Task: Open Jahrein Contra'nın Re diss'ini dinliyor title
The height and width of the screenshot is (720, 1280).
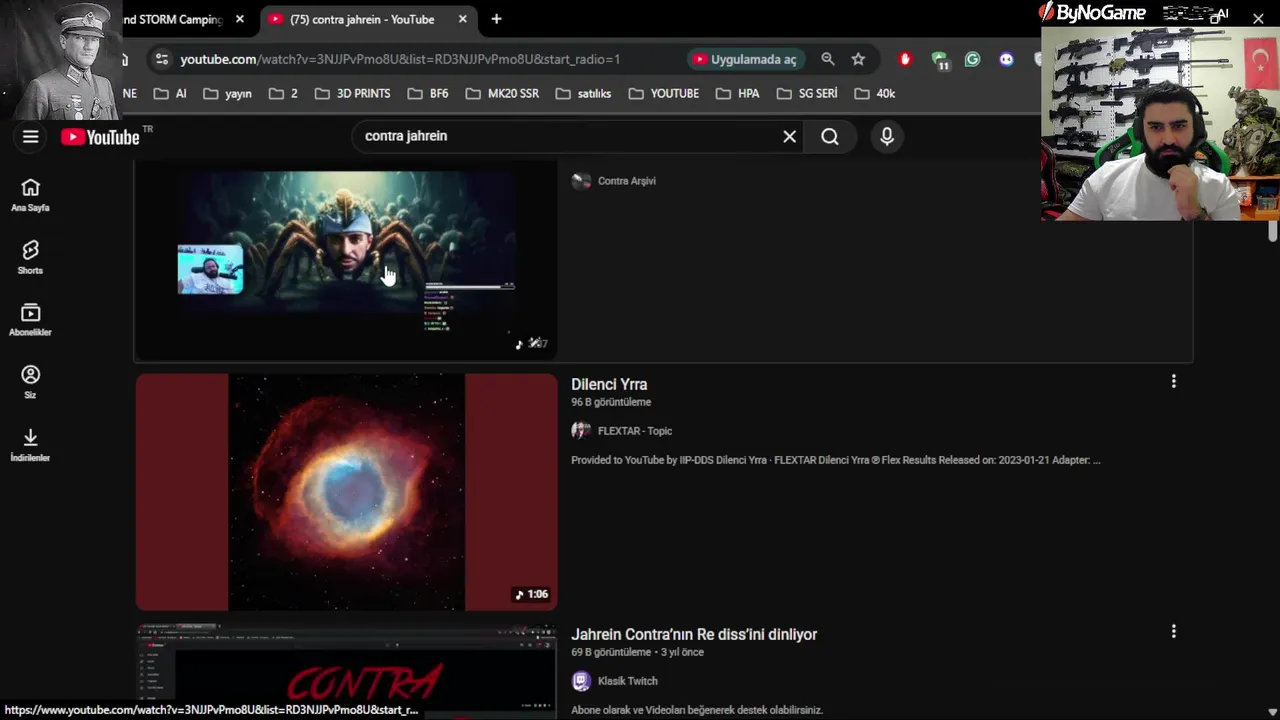Action: coord(694,634)
